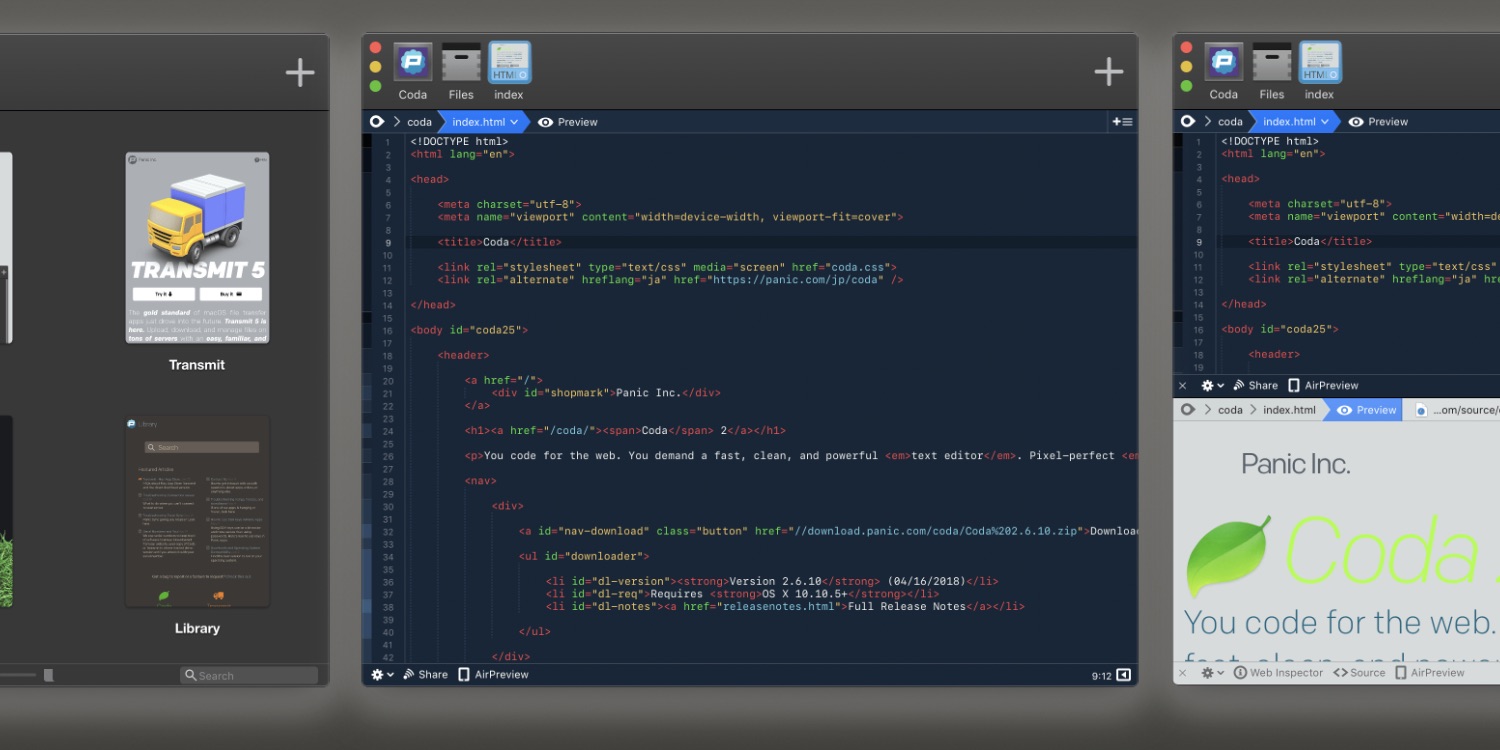Image resolution: width=1500 pixels, height=750 pixels.
Task: Click Panic Inc. heading in the right preview
Action: [1296, 464]
